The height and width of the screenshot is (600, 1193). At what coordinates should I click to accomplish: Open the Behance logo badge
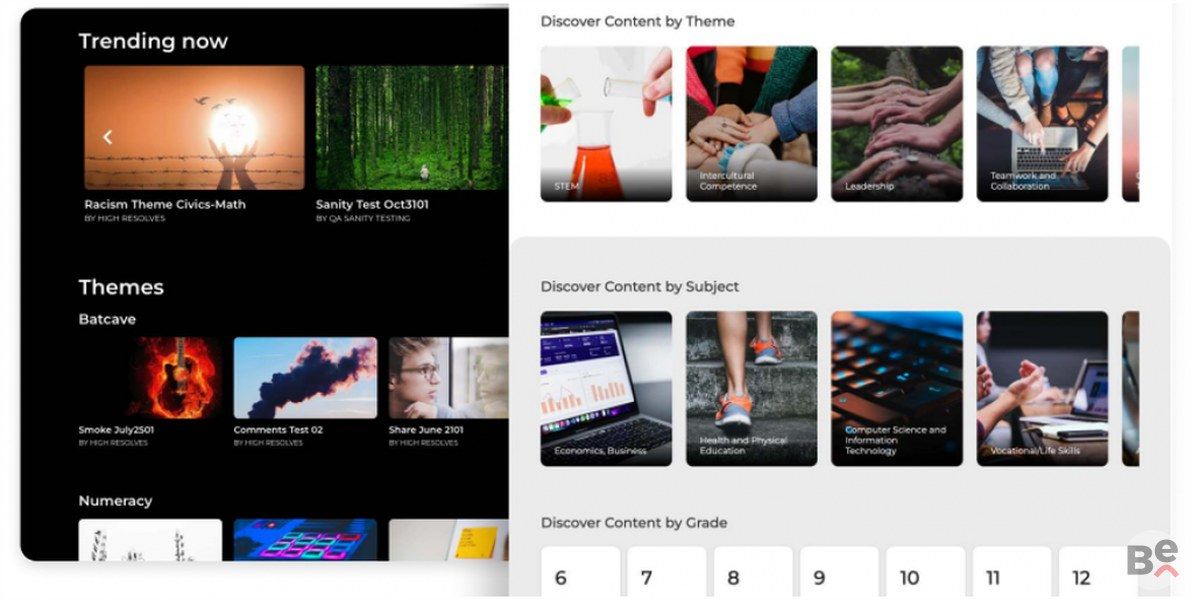point(1152,558)
